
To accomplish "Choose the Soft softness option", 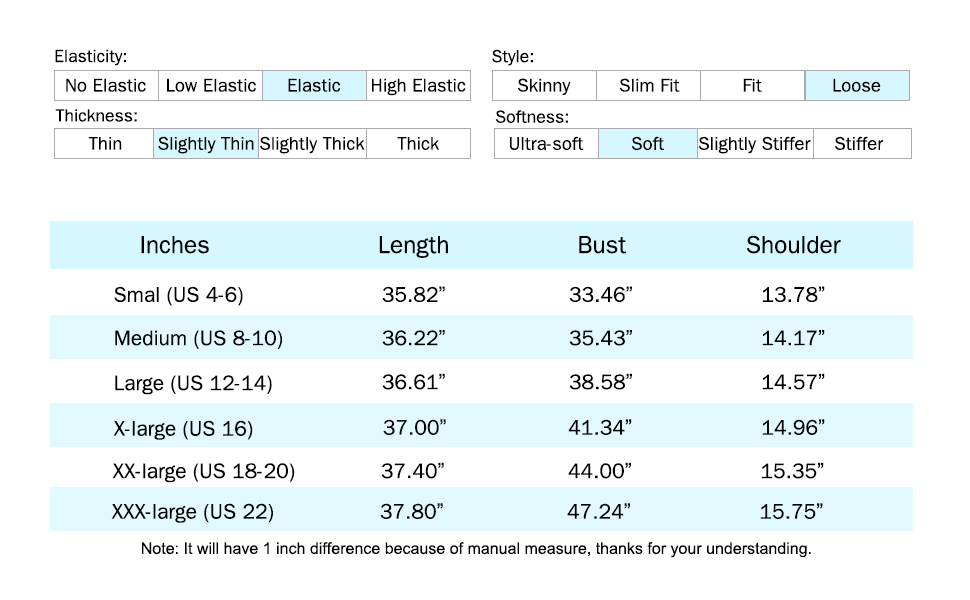I will click(x=648, y=144).
